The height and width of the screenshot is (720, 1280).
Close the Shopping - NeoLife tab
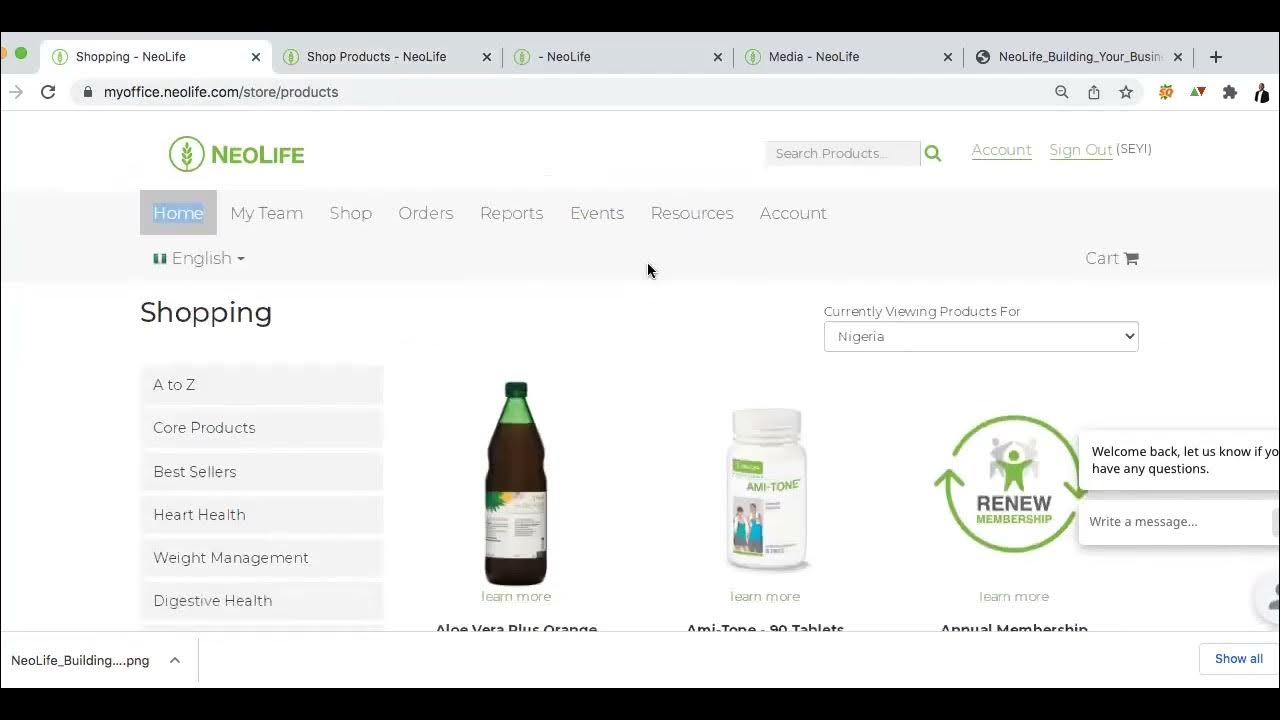[256, 57]
